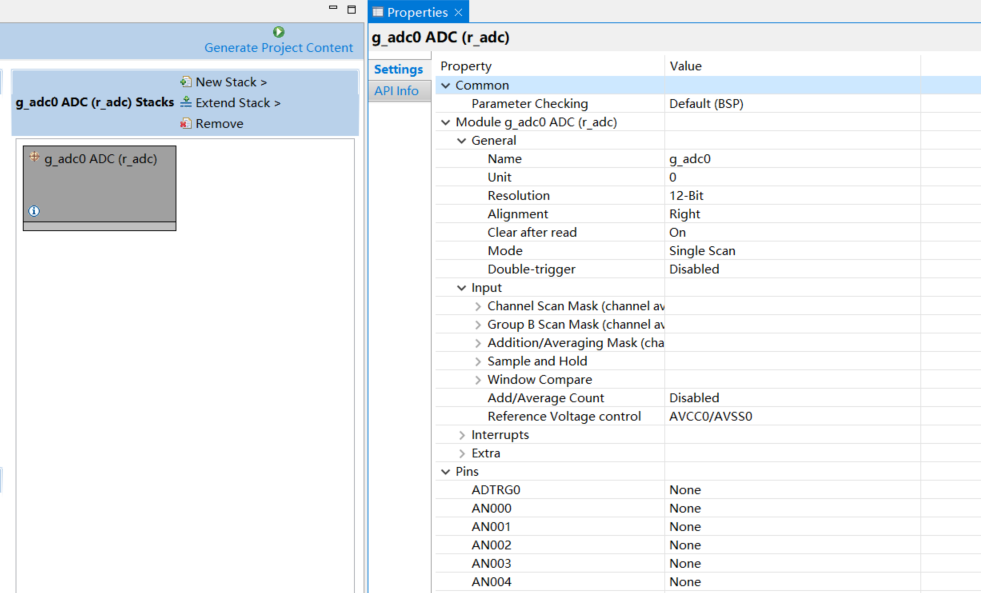The height and width of the screenshot is (593, 981).
Task: Edit the Name value g_adc0
Action: [790, 159]
